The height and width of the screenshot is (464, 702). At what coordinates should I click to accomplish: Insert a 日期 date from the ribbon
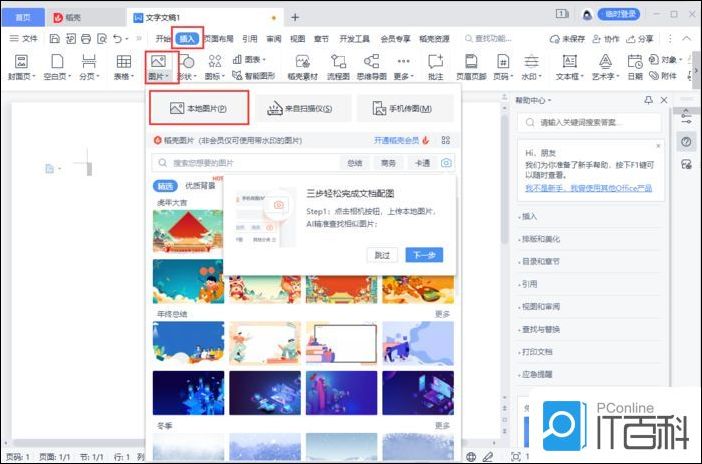pyautogui.click(x=635, y=67)
